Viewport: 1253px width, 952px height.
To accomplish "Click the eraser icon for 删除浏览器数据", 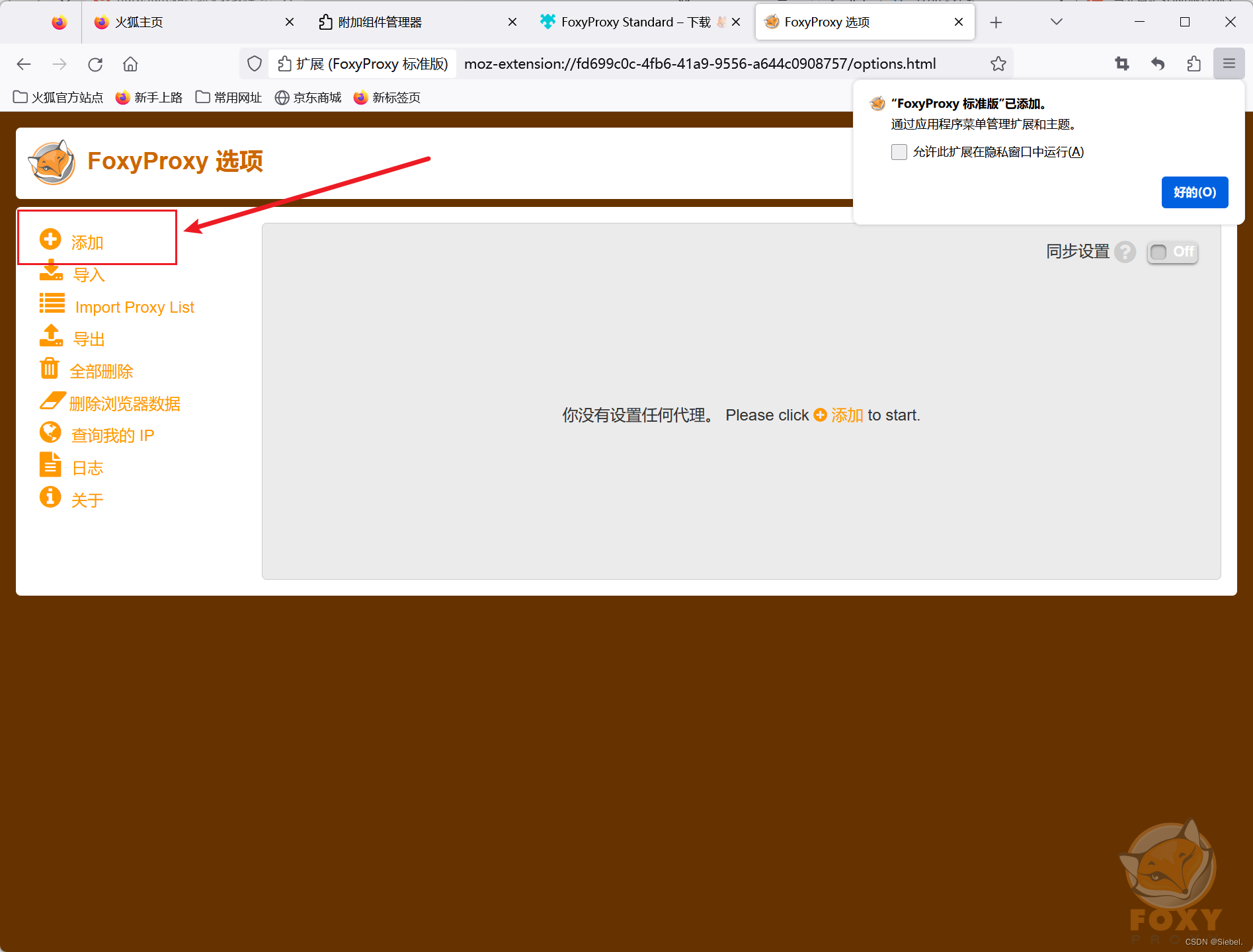I will [x=52, y=400].
